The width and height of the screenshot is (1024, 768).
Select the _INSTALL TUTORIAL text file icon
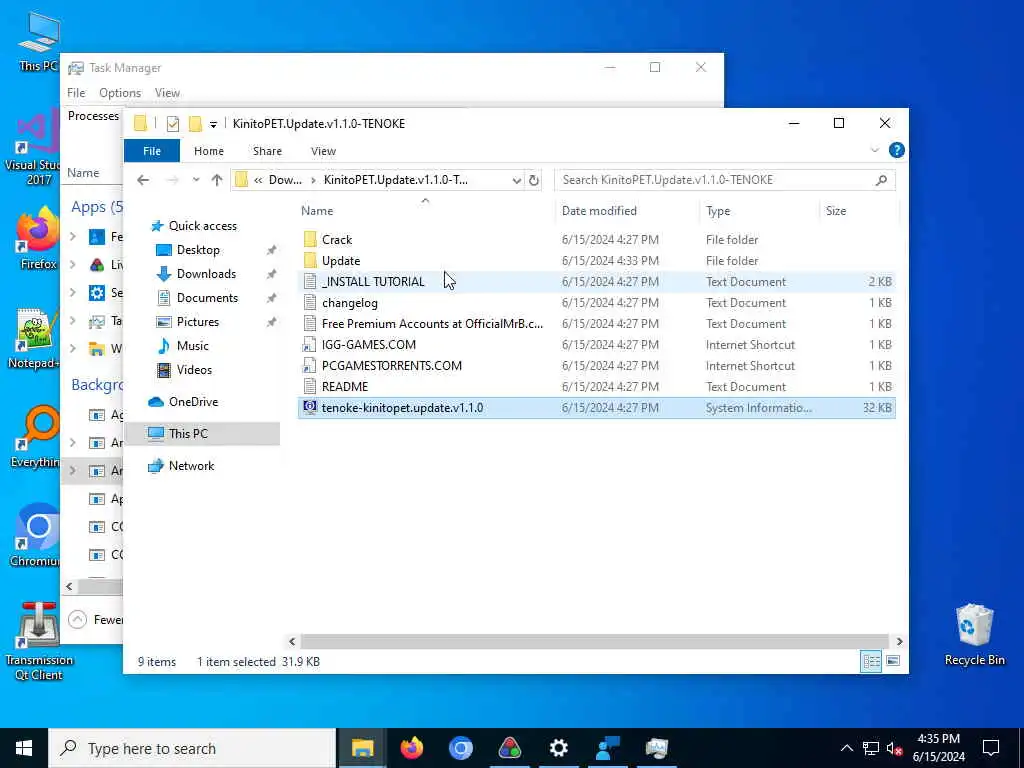click(x=310, y=281)
